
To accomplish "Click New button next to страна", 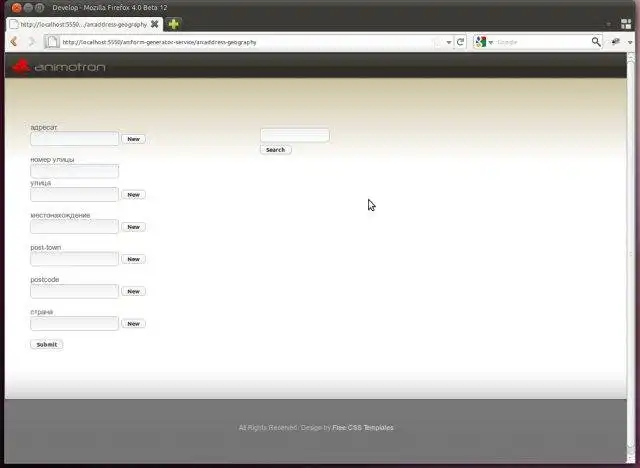I will (x=133, y=324).
